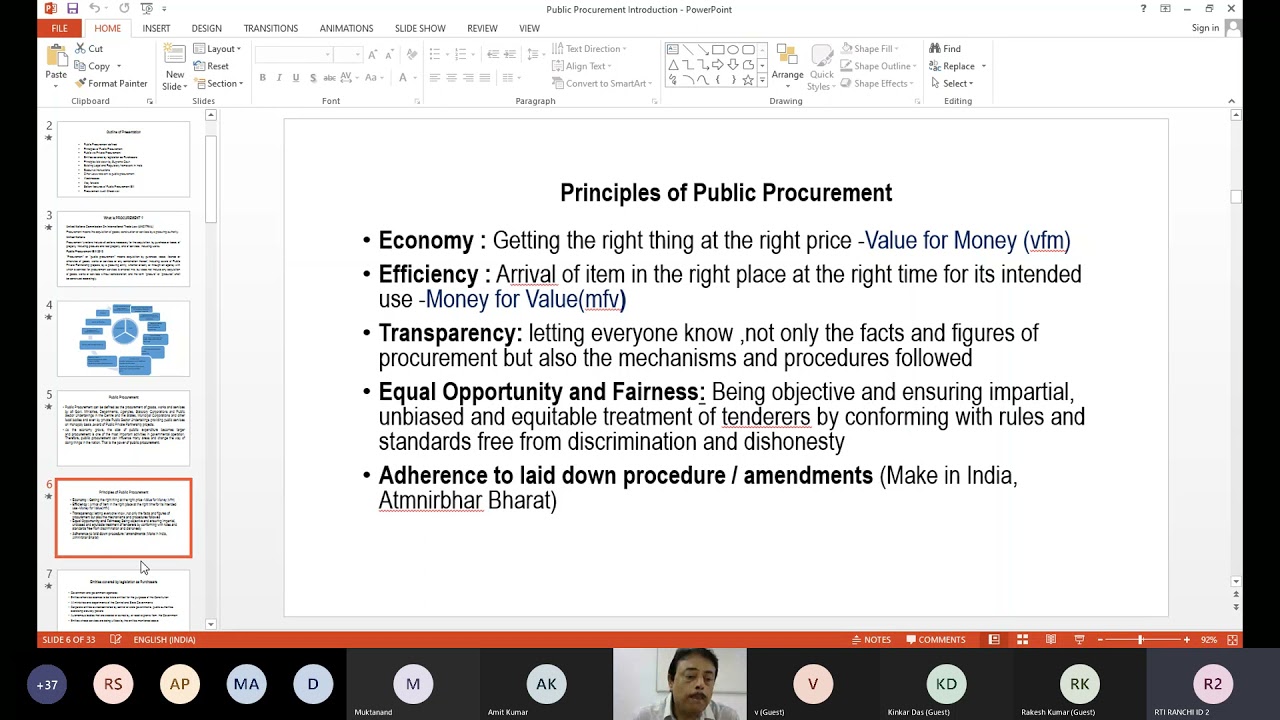Screen dimensions: 1280x720
Task: Click the Arrange icon
Action: [x=787, y=55]
